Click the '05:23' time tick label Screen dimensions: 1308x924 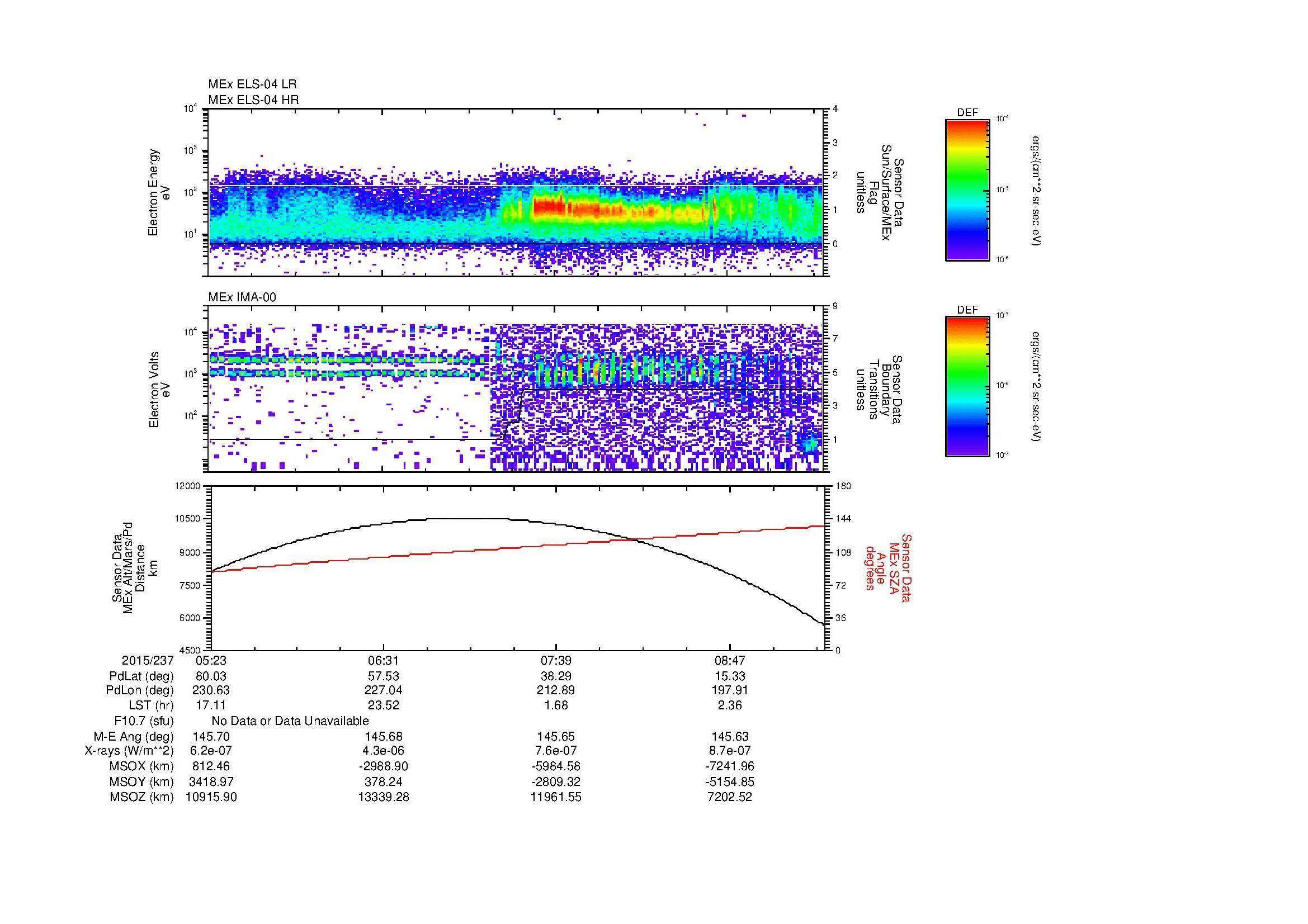(x=211, y=660)
